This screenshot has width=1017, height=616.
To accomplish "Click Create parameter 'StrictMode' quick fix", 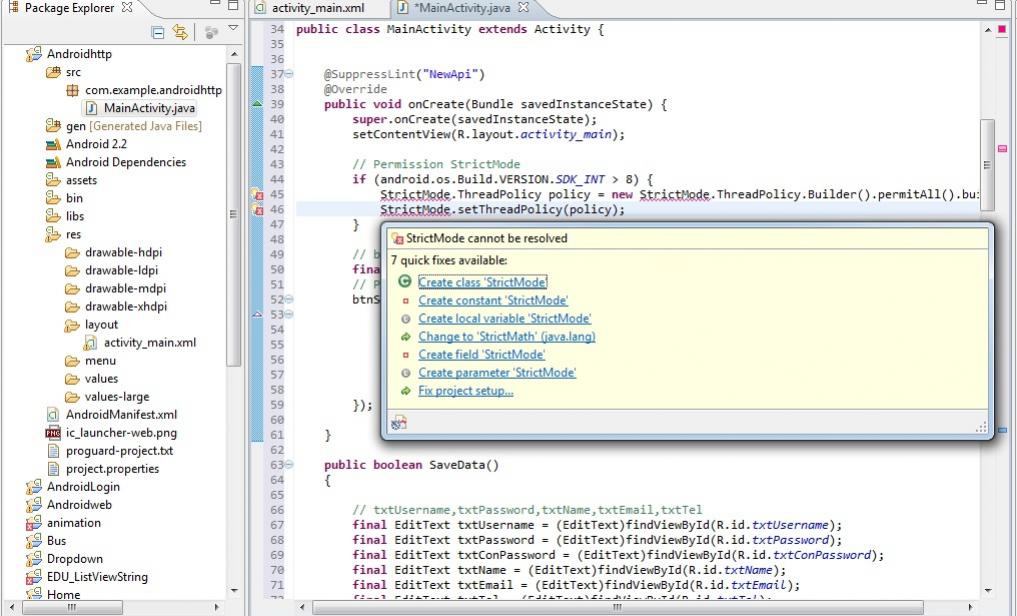I will coord(497,373).
